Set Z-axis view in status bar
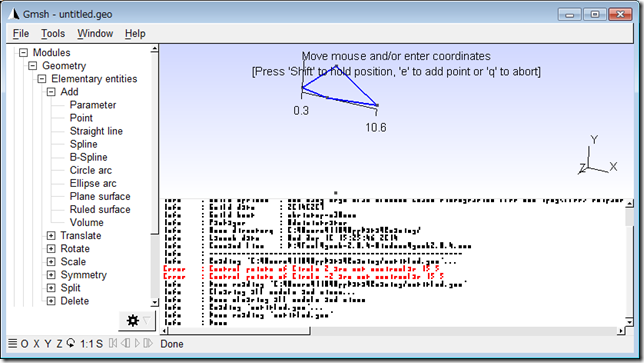This screenshot has height=363, width=644. 59,344
